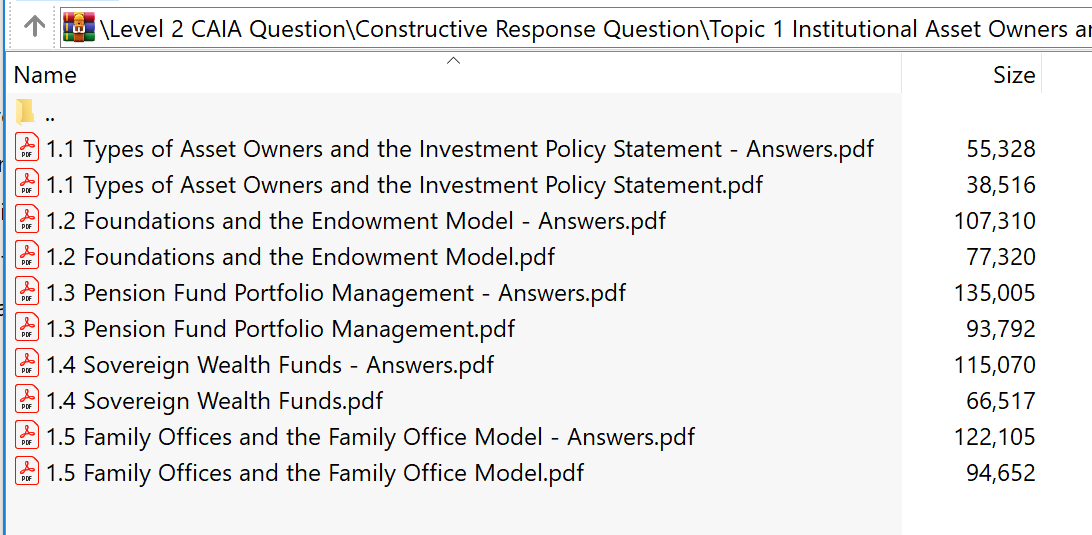Image resolution: width=1092 pixels, height=535 pixels.
Task: Click the up one level arrow
Action: (x=34, y=26)
